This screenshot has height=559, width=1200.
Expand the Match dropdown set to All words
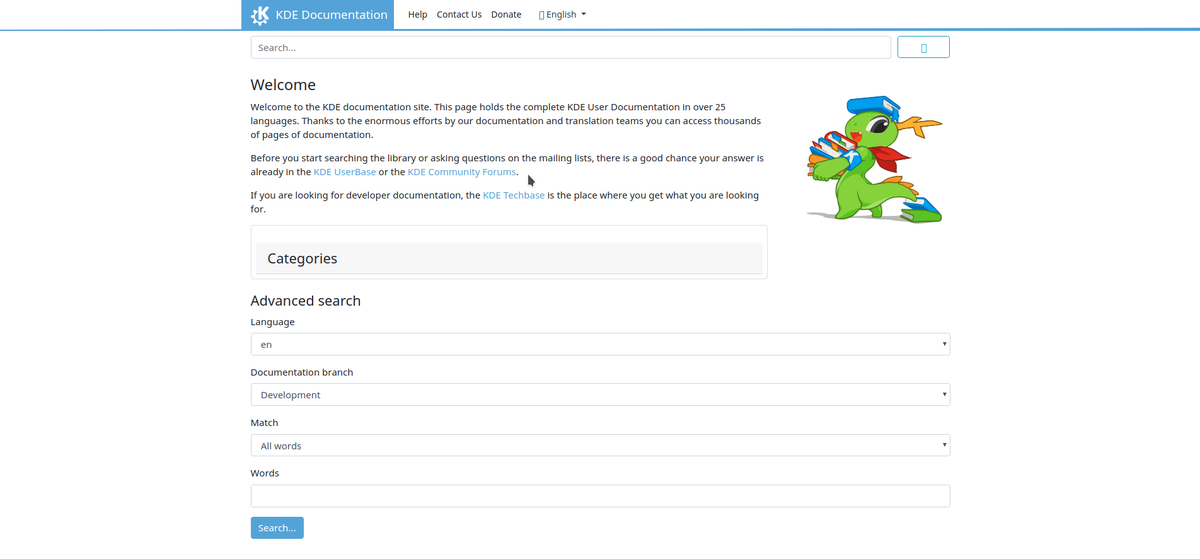pyautogui.click(x=599, y=446)
